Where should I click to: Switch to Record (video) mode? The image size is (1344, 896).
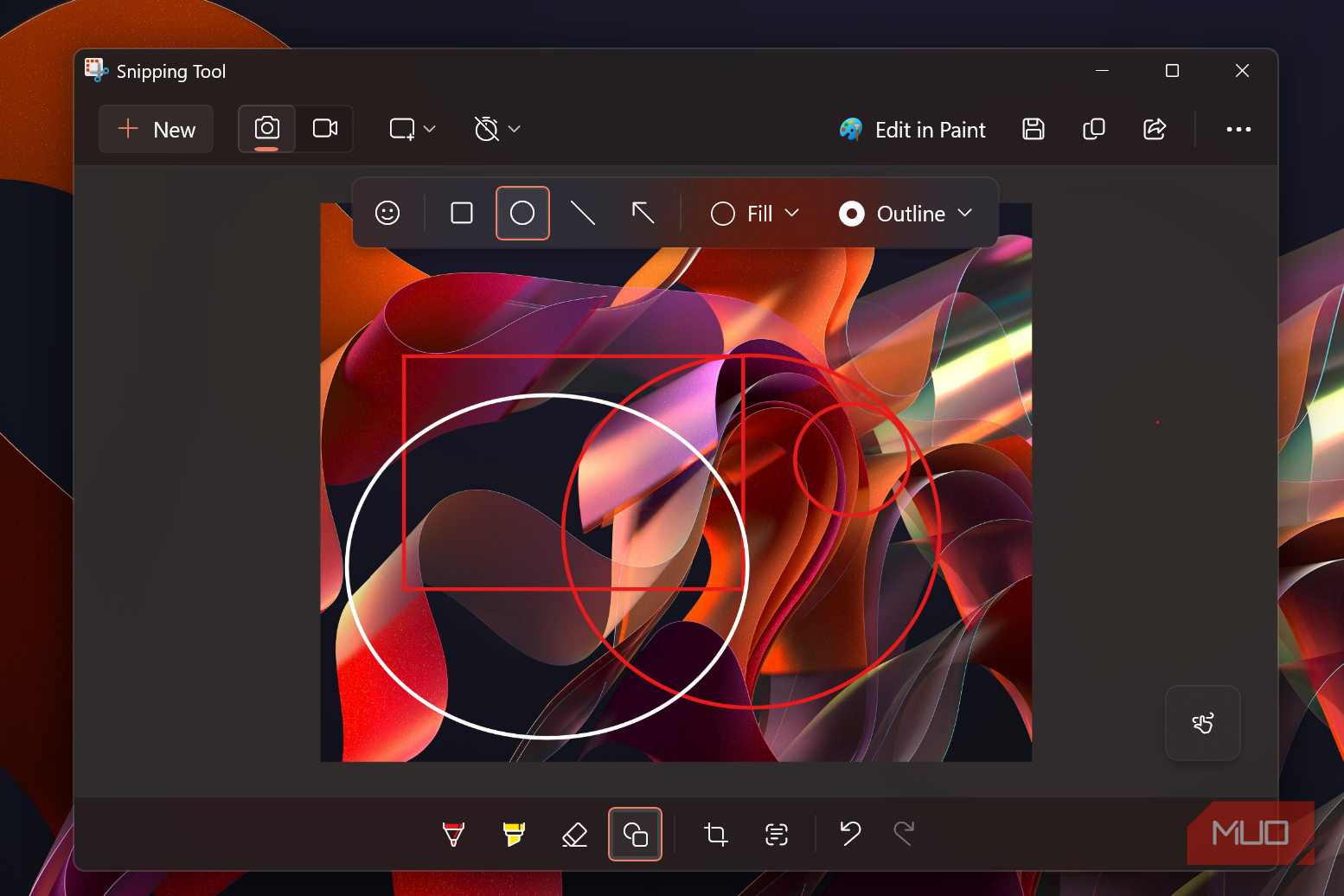pos(324,129)
